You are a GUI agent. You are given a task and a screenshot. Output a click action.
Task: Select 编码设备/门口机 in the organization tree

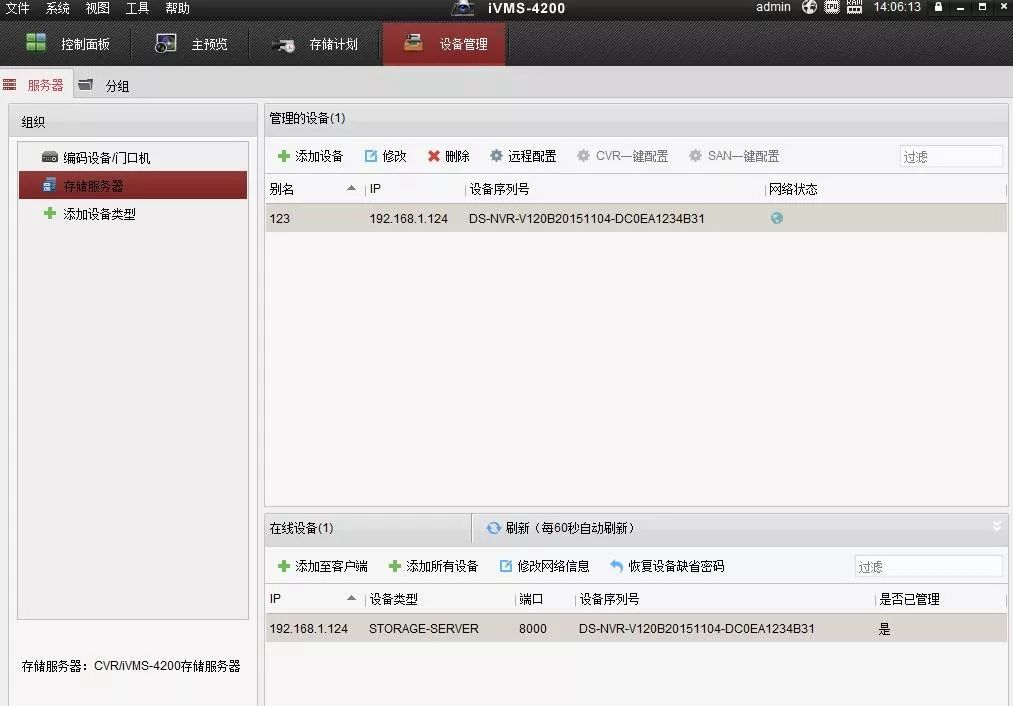(133, 158)
